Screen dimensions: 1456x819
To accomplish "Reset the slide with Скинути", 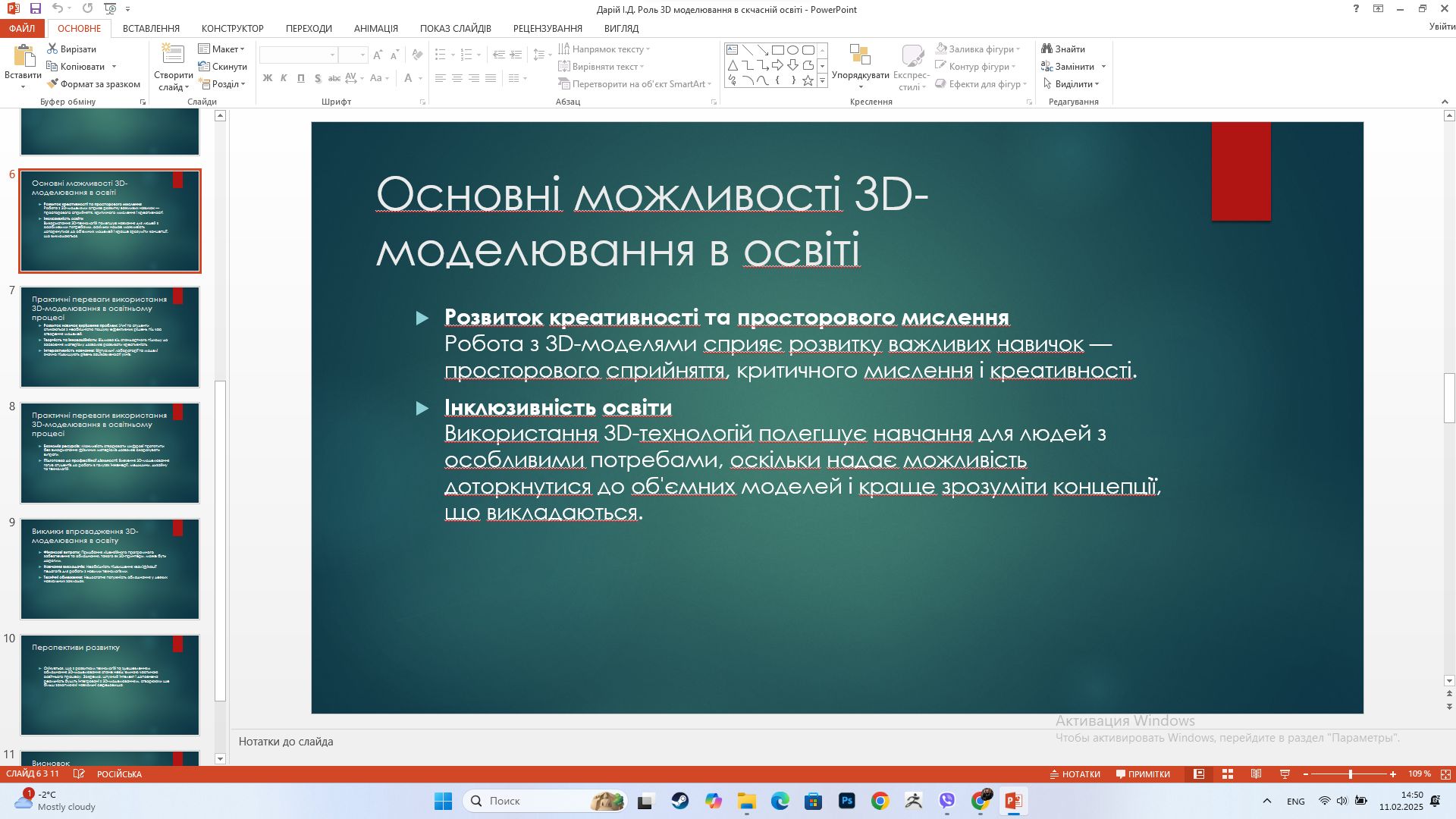I will (223, 67).
